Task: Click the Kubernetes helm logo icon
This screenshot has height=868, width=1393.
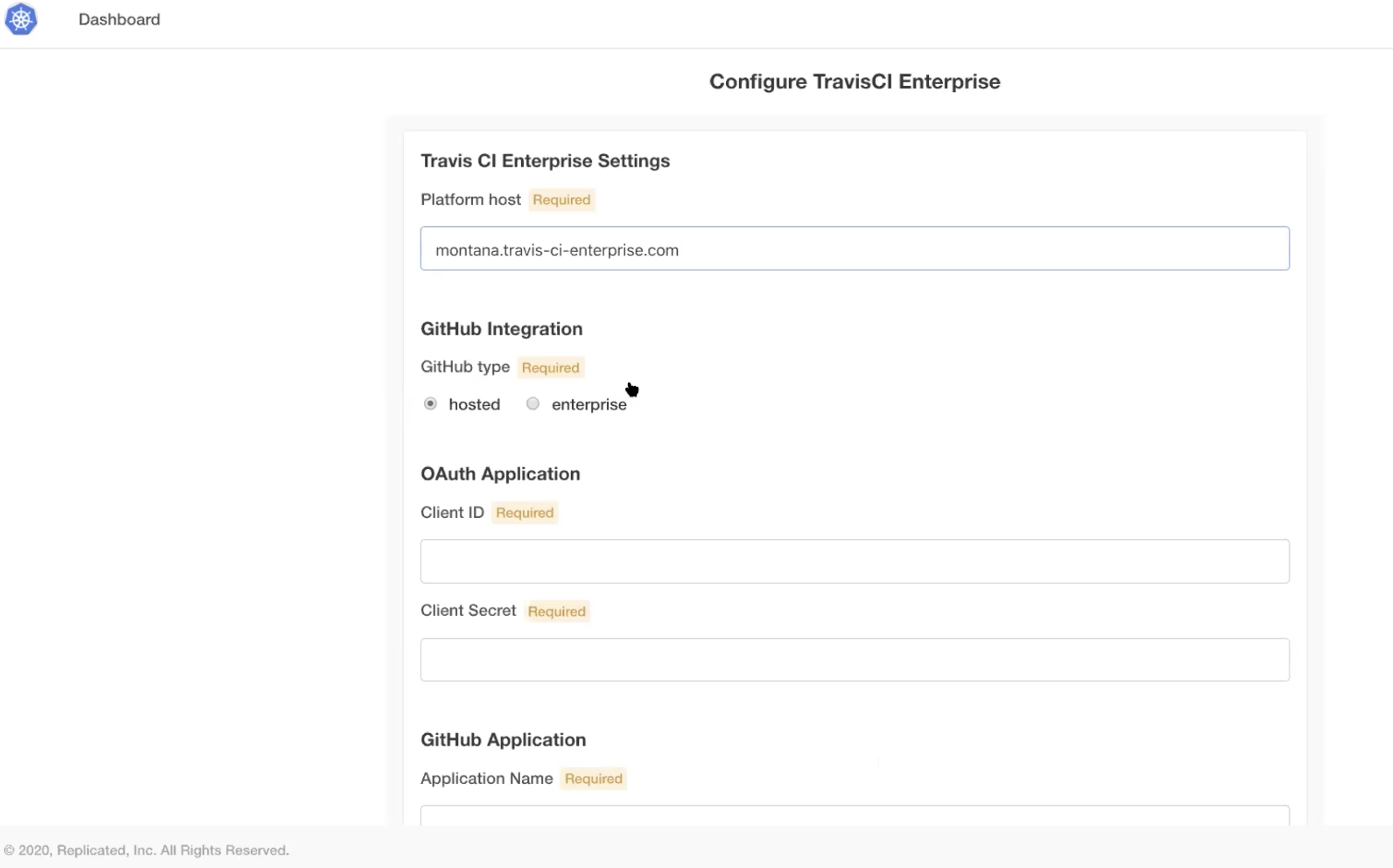Action: (x=21, y=19)
